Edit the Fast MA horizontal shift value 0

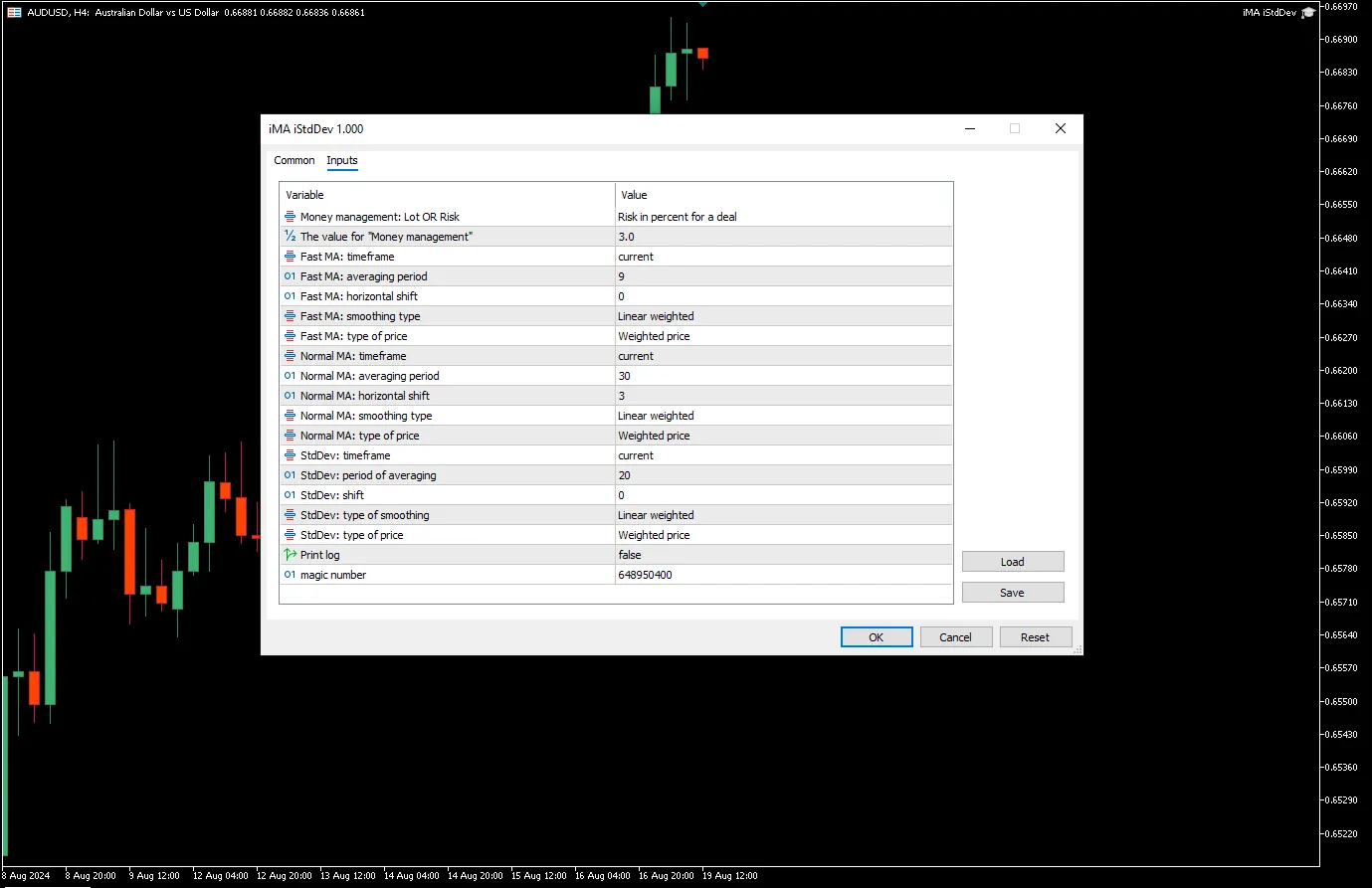tap(784, 296)
